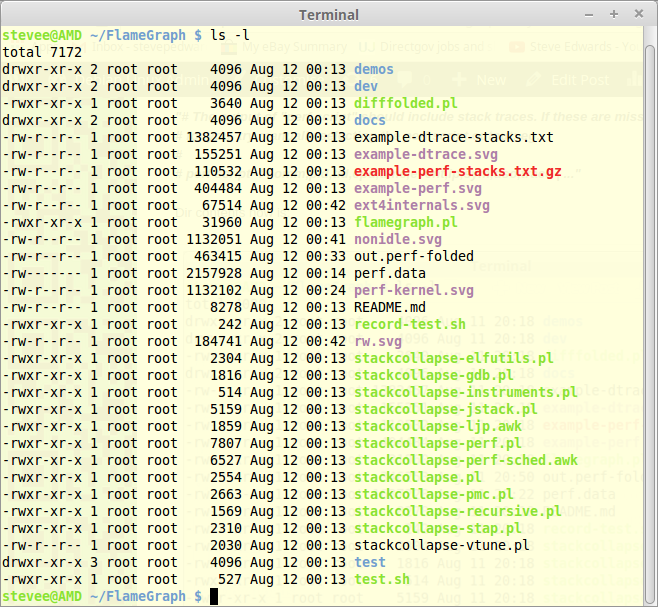Click the test.sh filename

pyautogui.click(x=382, y=579)
